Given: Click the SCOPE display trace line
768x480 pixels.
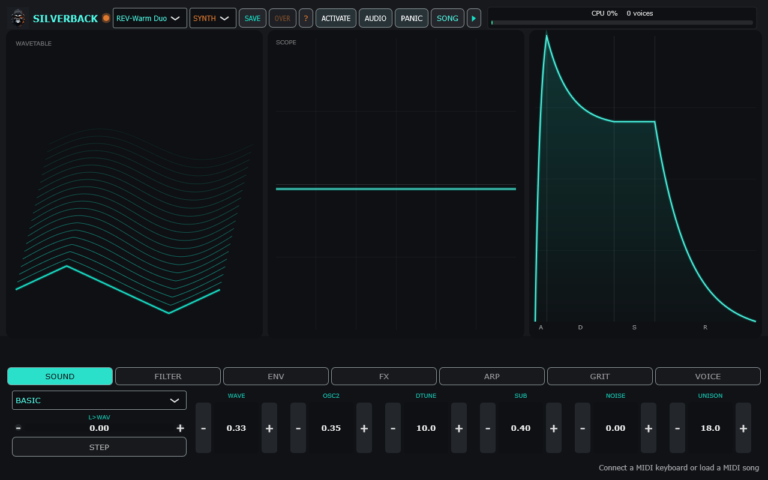Looking at the screenshot, I should [396, 189].
